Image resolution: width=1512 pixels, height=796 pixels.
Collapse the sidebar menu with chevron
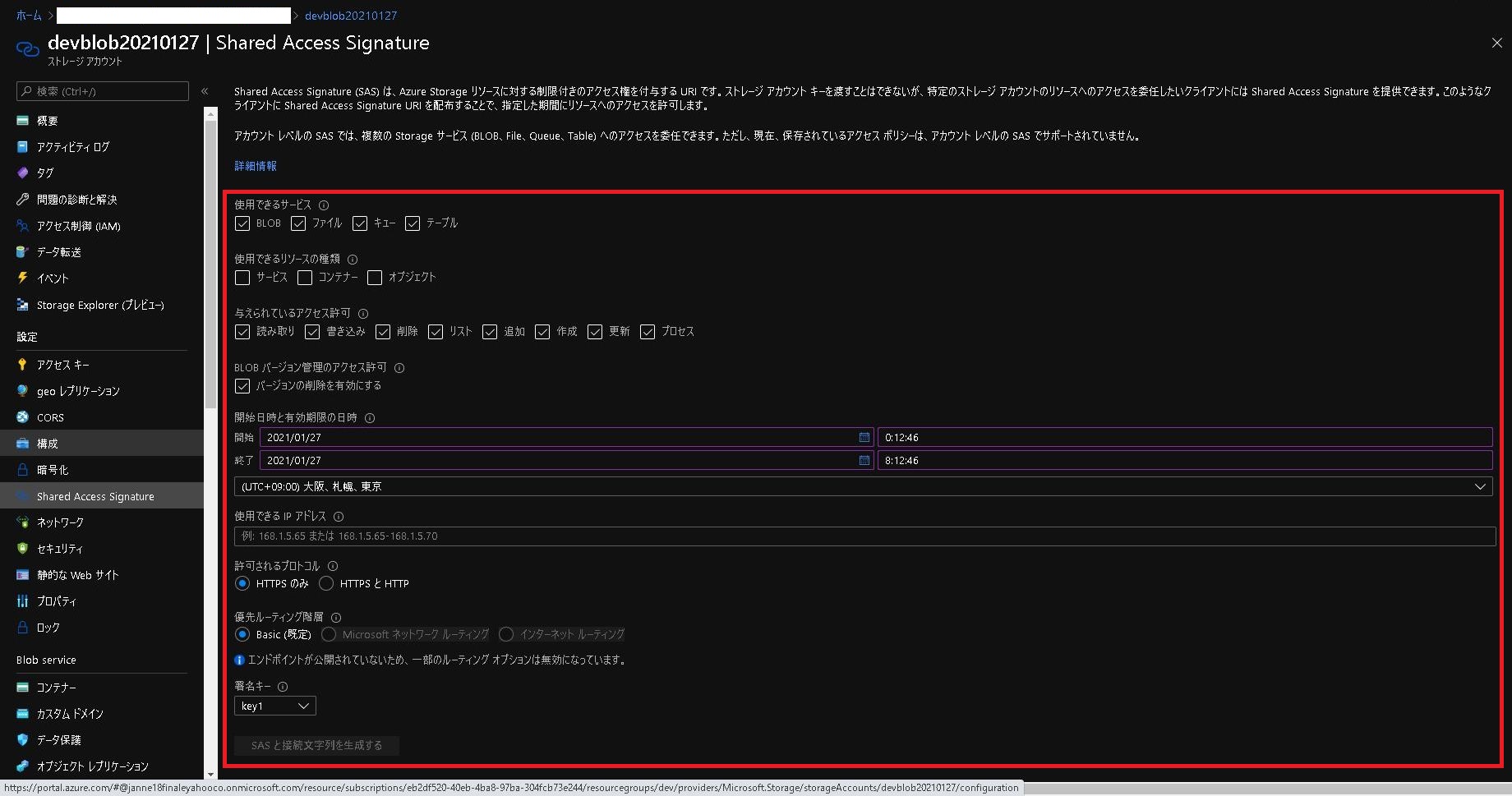[205, 91]
